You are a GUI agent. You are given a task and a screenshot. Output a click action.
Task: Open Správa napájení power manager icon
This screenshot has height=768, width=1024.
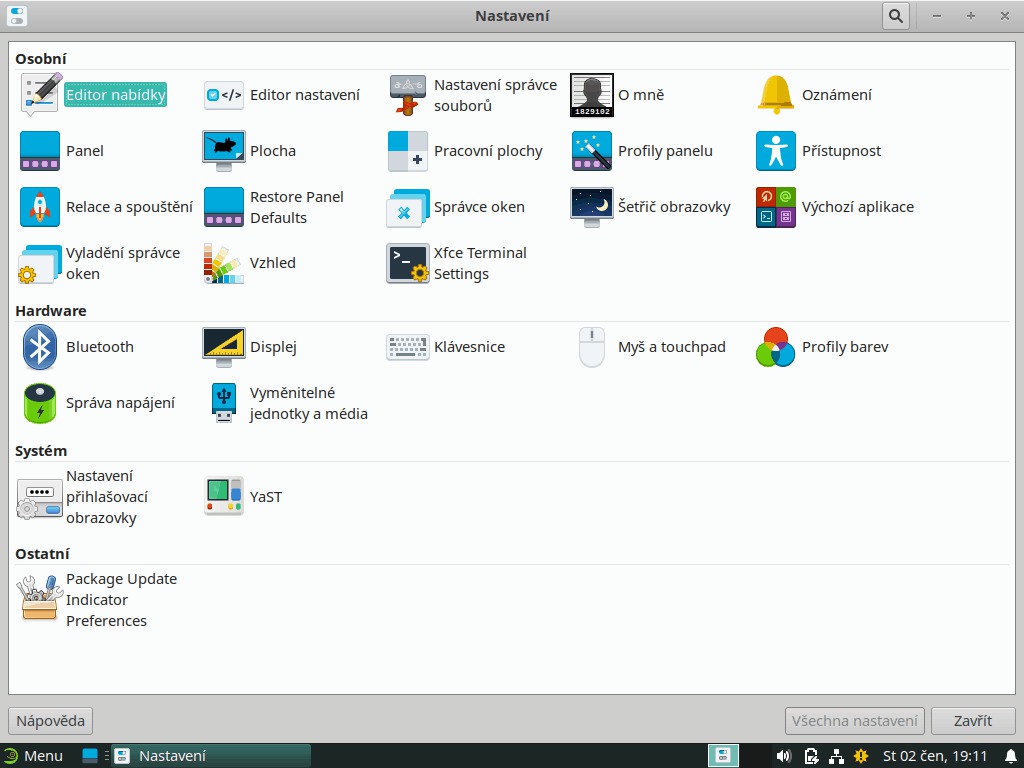pos(40,403)
